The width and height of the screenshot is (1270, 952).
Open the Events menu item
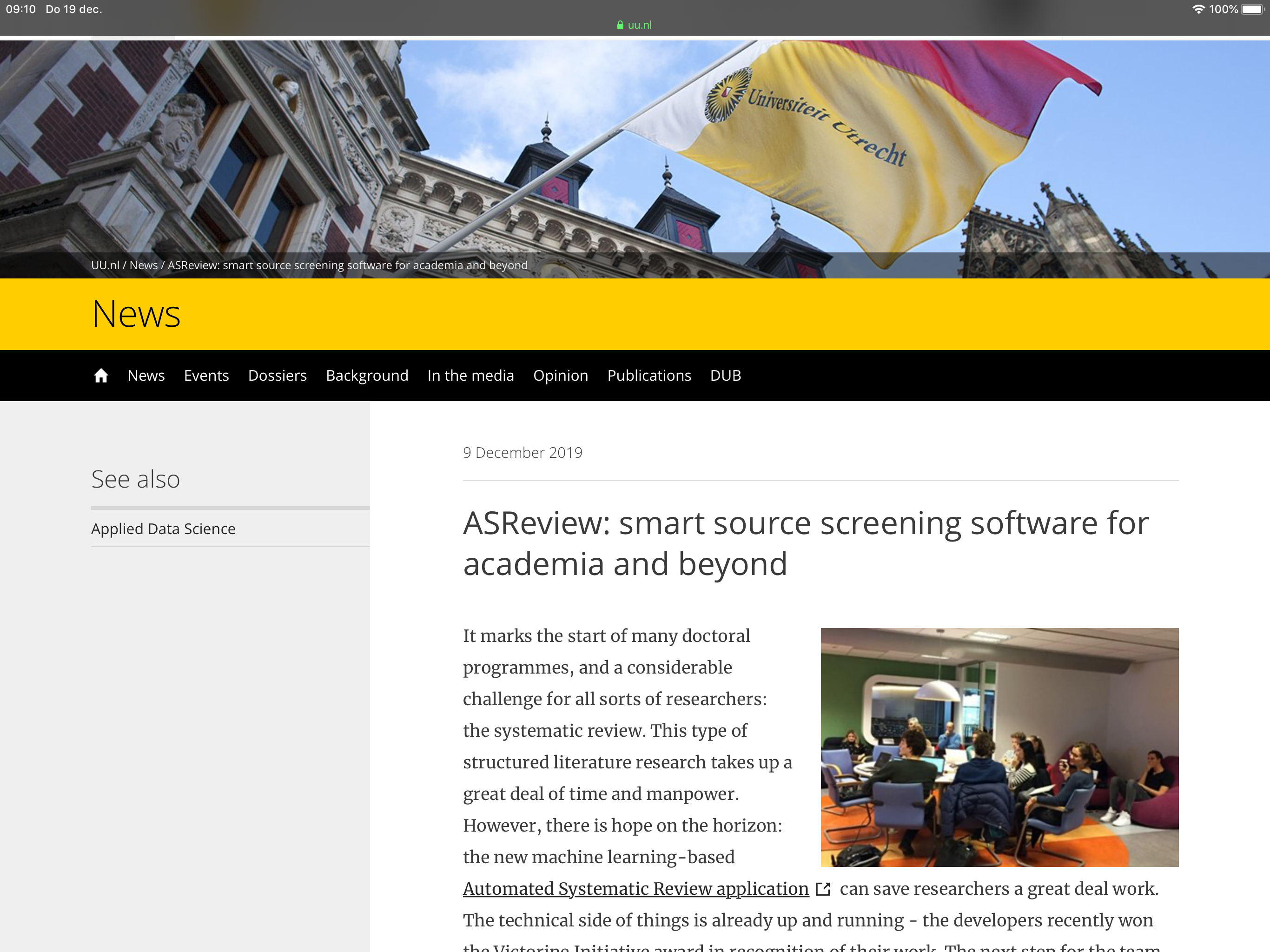pyautogui.click(x=206, y=376)
